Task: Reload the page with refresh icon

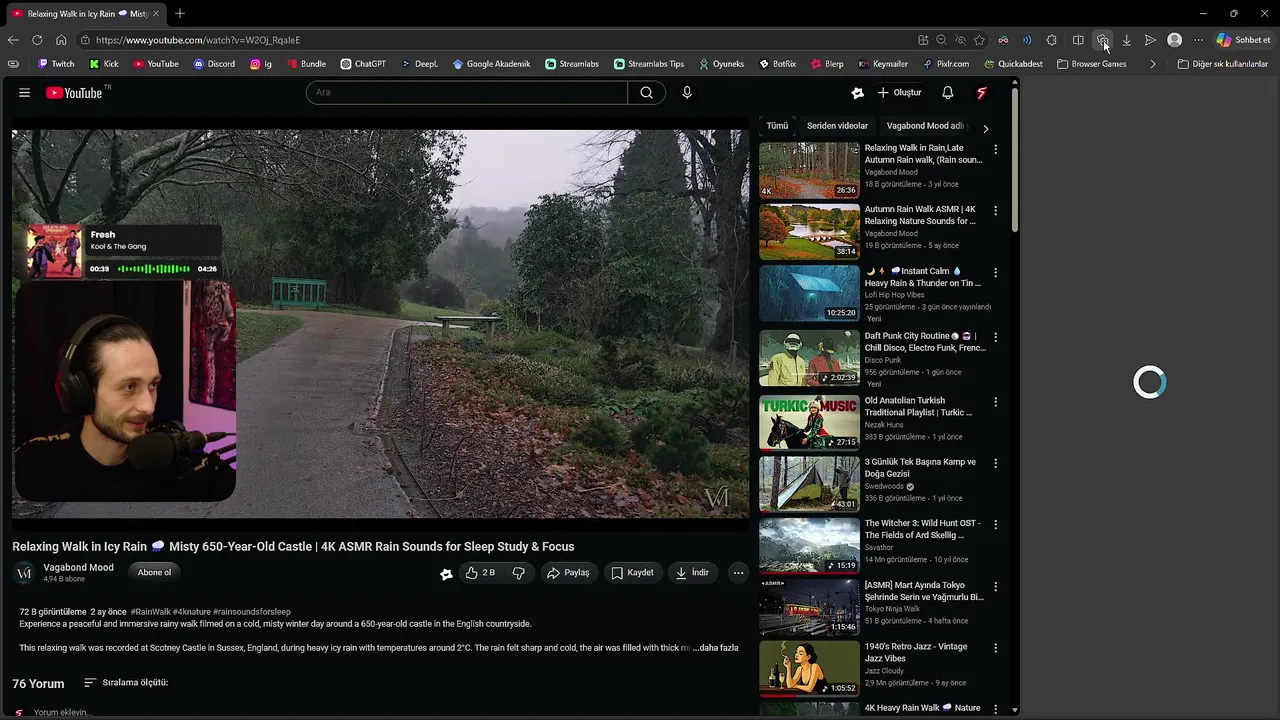Action: 37,40
